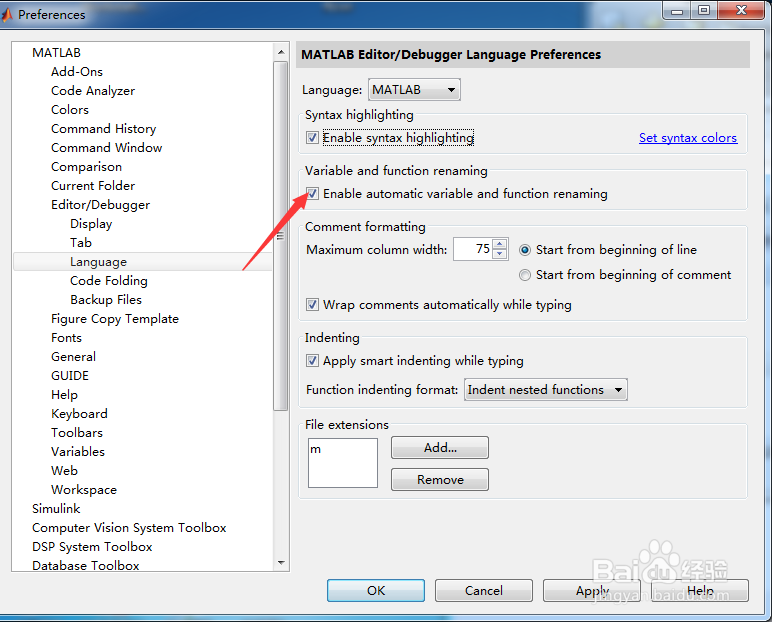The height and width of the screenshot is (622, 772).
Task: Click tree scrollbar down arrow
Action: (x=281, y=562)
